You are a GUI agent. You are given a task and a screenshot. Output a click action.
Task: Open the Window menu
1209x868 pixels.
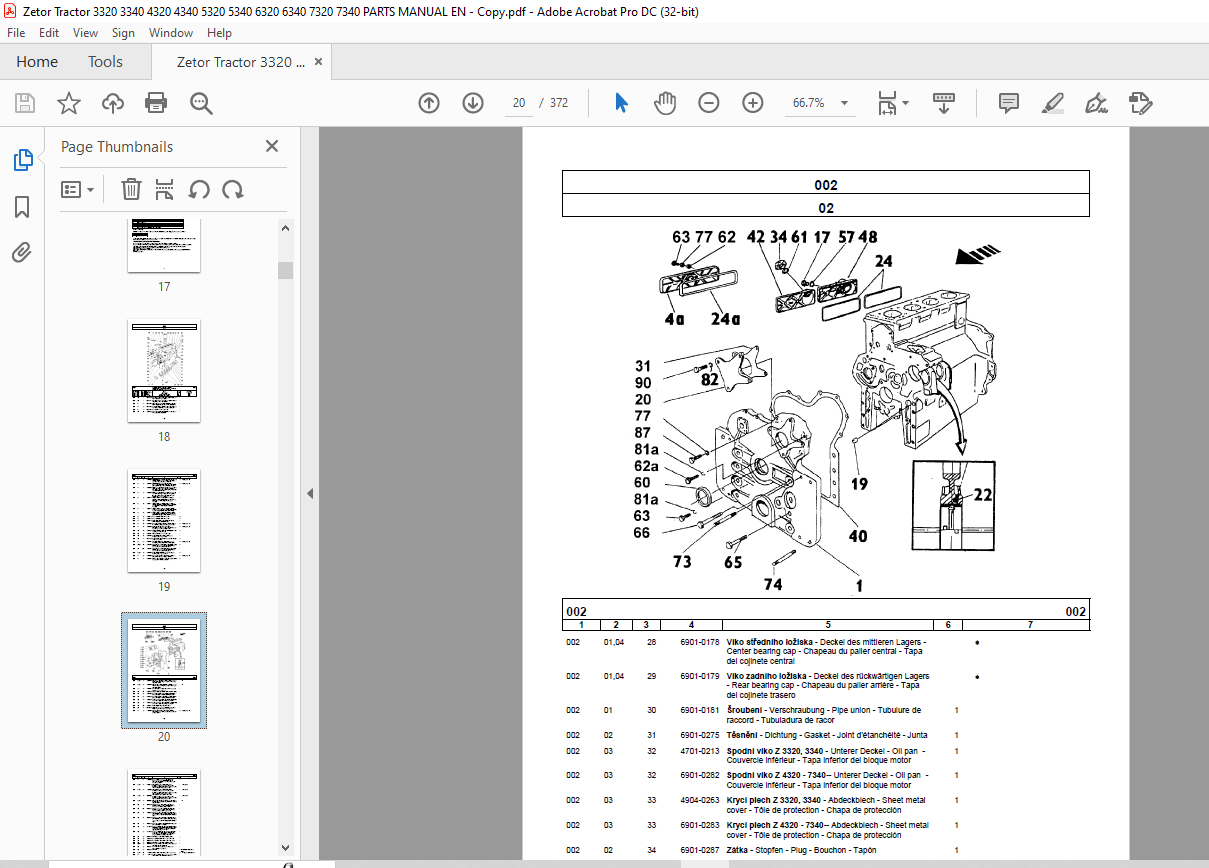[171, 33]
